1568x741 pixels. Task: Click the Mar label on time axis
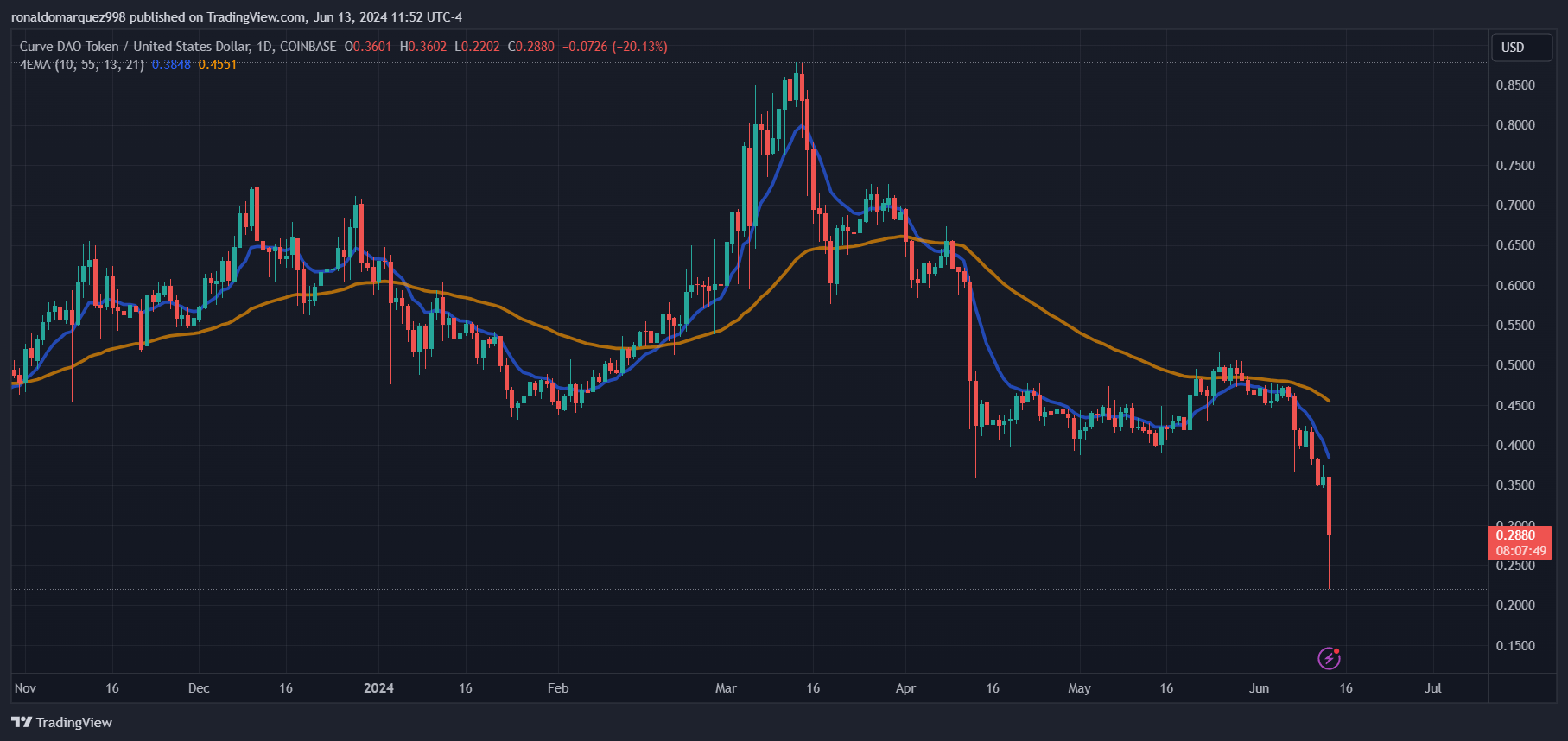(x=726, y=688)
